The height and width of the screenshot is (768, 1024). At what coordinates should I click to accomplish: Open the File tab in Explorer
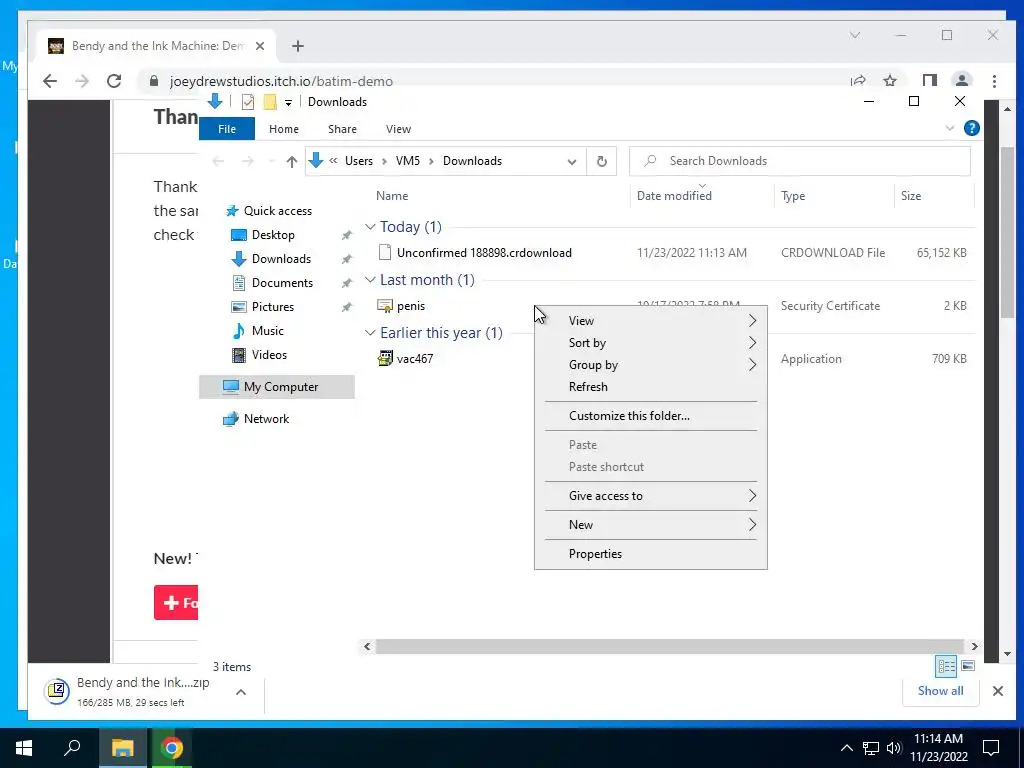(x=227, y=129)
